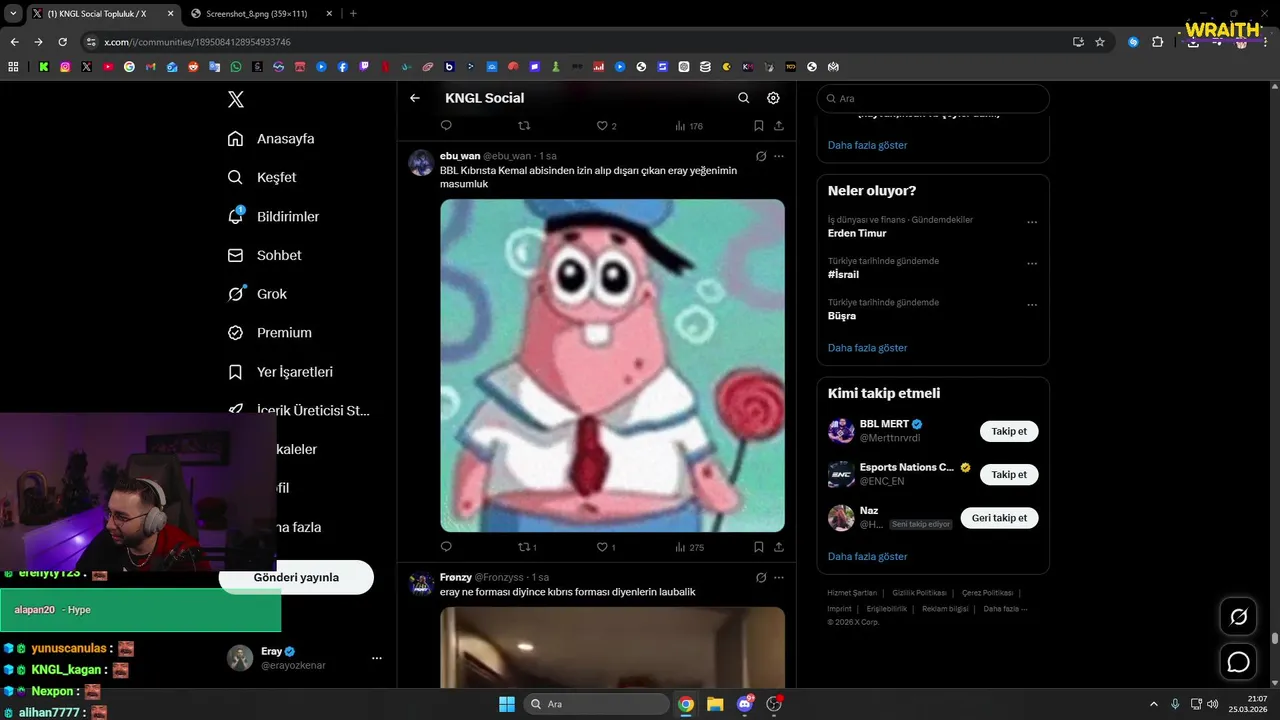Go back with KNGL Social back arrow
1280x720 pixels.
(x=415, y=98)
